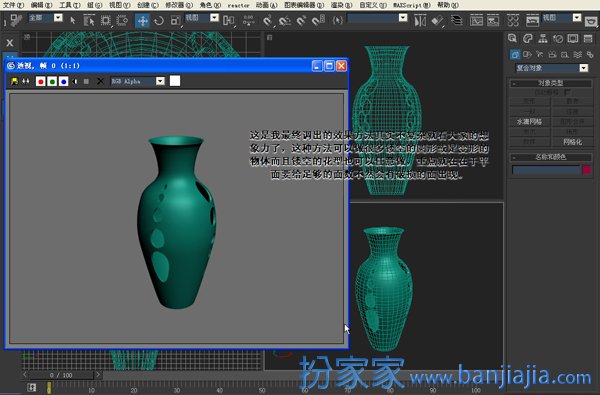The image size is (600, 395).
Task: Click the Select by Name tool
Action: pos(89,20)
